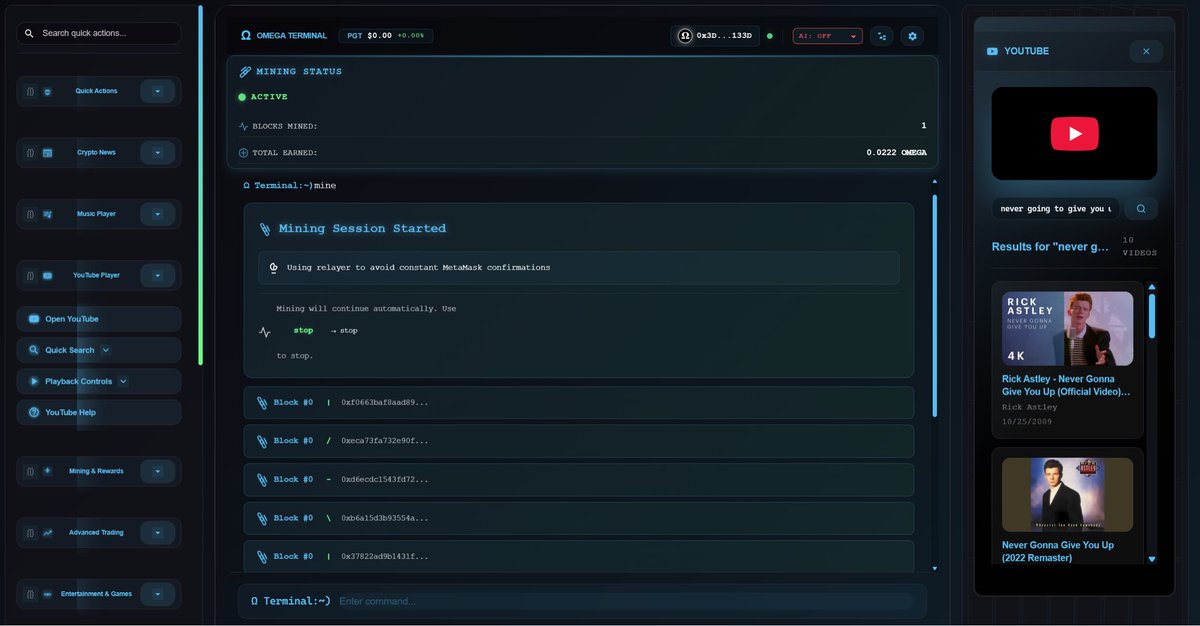Expand the Mining & Rewards section

click(x=157, y=471)
